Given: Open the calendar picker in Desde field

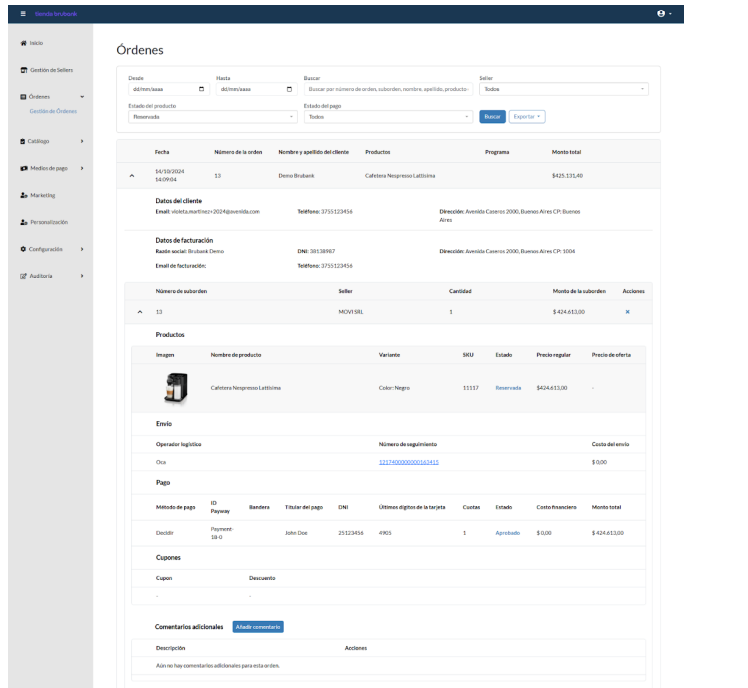Looking at the screenshot, I should (x=203, y=89).
